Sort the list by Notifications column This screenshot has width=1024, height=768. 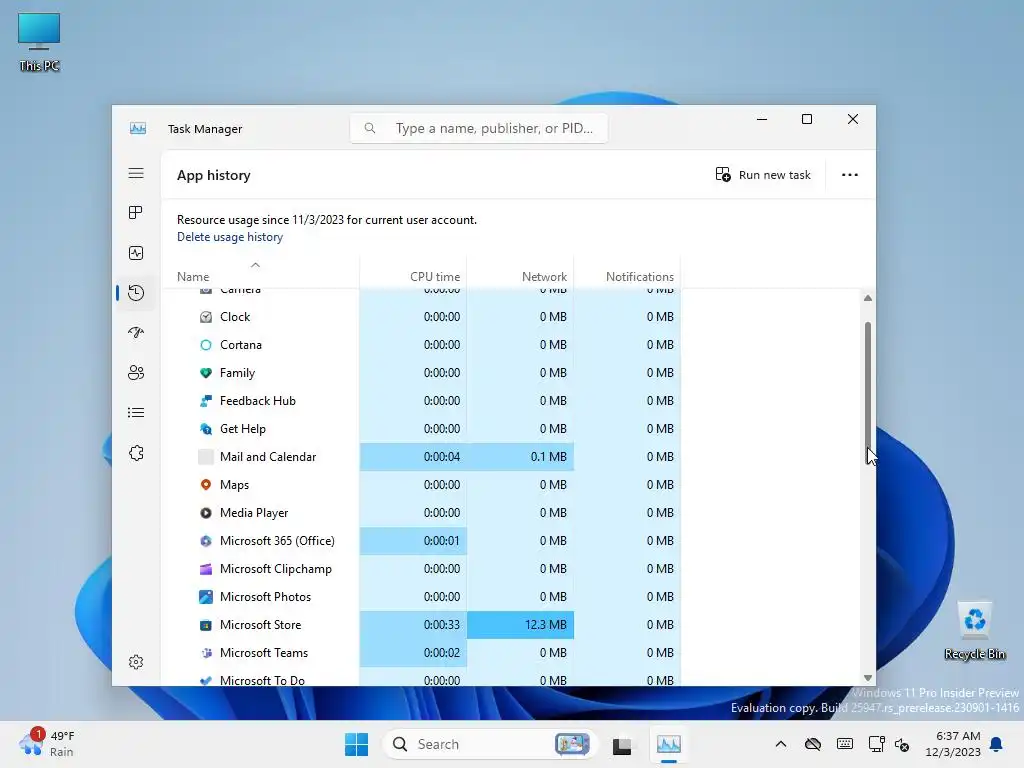639,277
